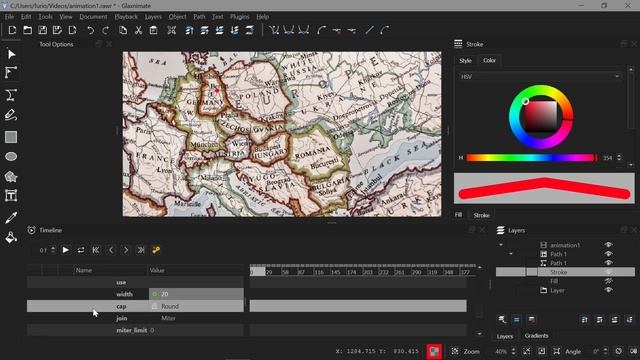Click the yellow keyframe record key icon
The width and height of the screenshot is (640, 360).
[x=156, y=250]
